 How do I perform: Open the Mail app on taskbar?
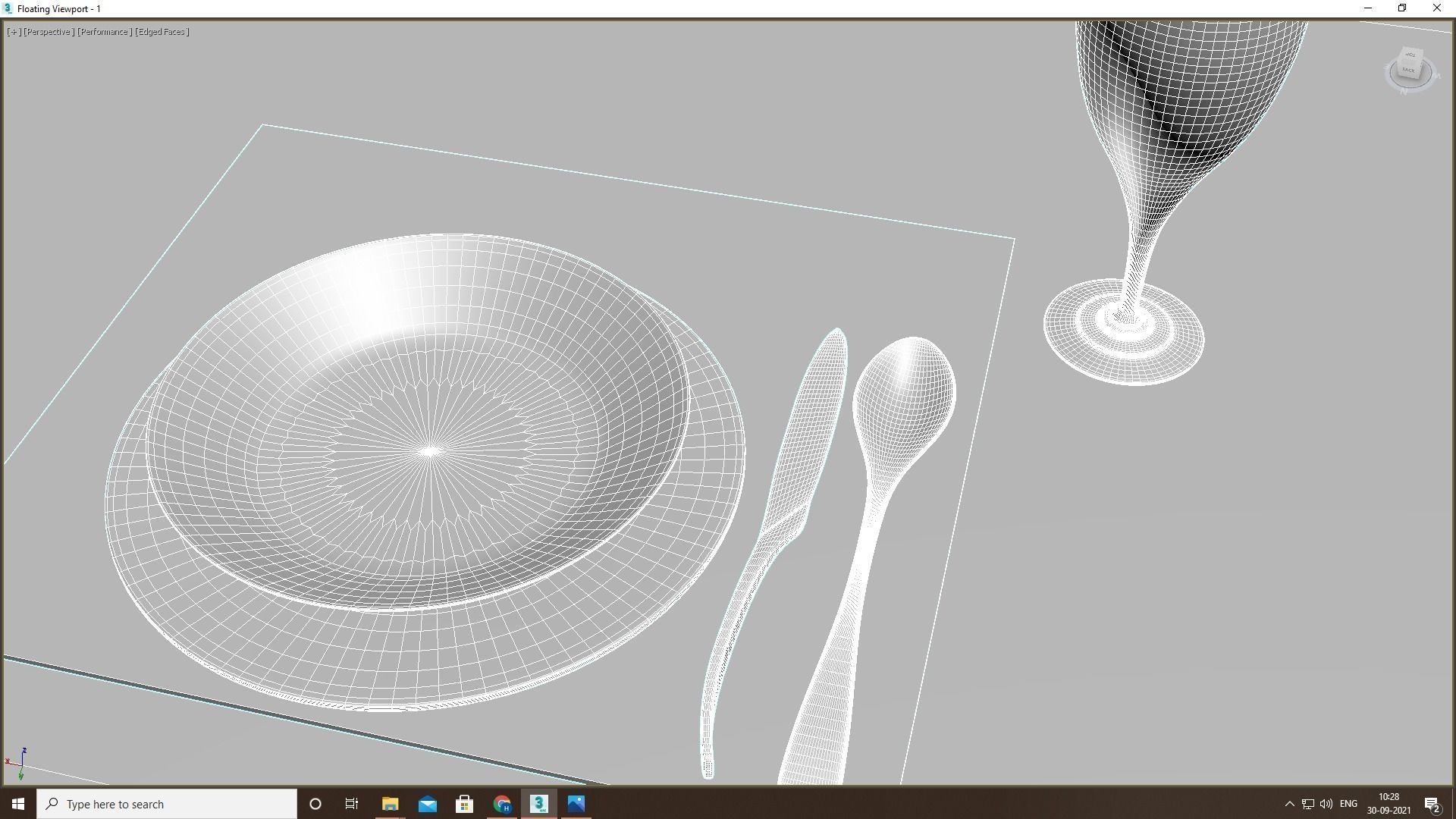(427, 804)
